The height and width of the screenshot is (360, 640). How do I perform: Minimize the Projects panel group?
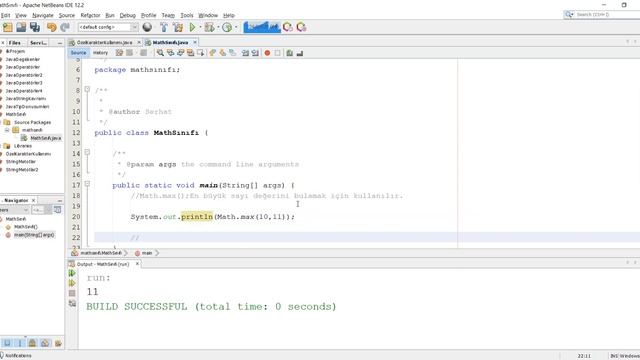(60, 42)
